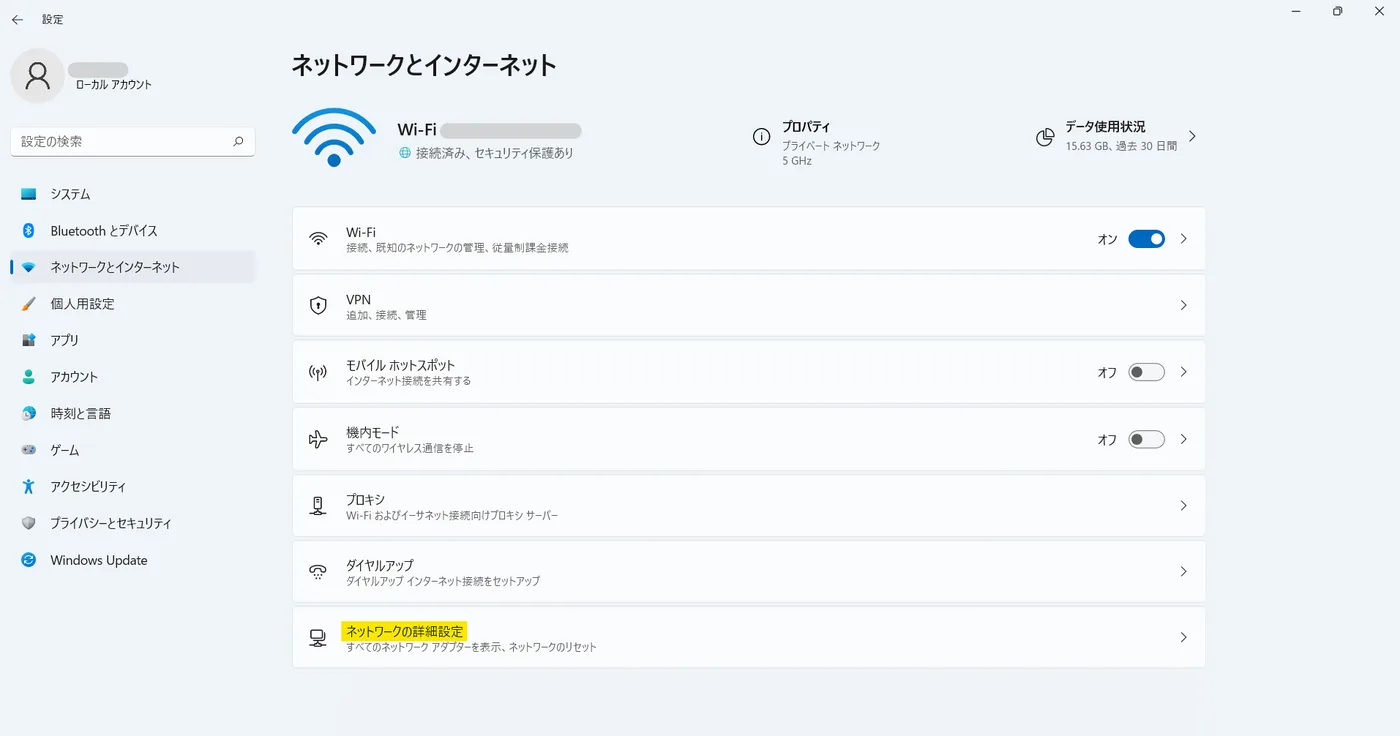Click the 5 GHz band text
Screen dimensions: 1400x736
(x=797, y=160)
